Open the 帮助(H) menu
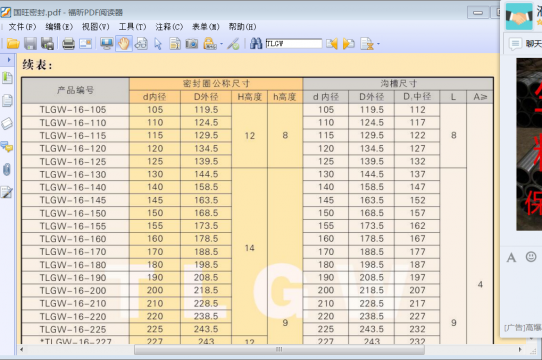542x360 pixels. (242, 27)
